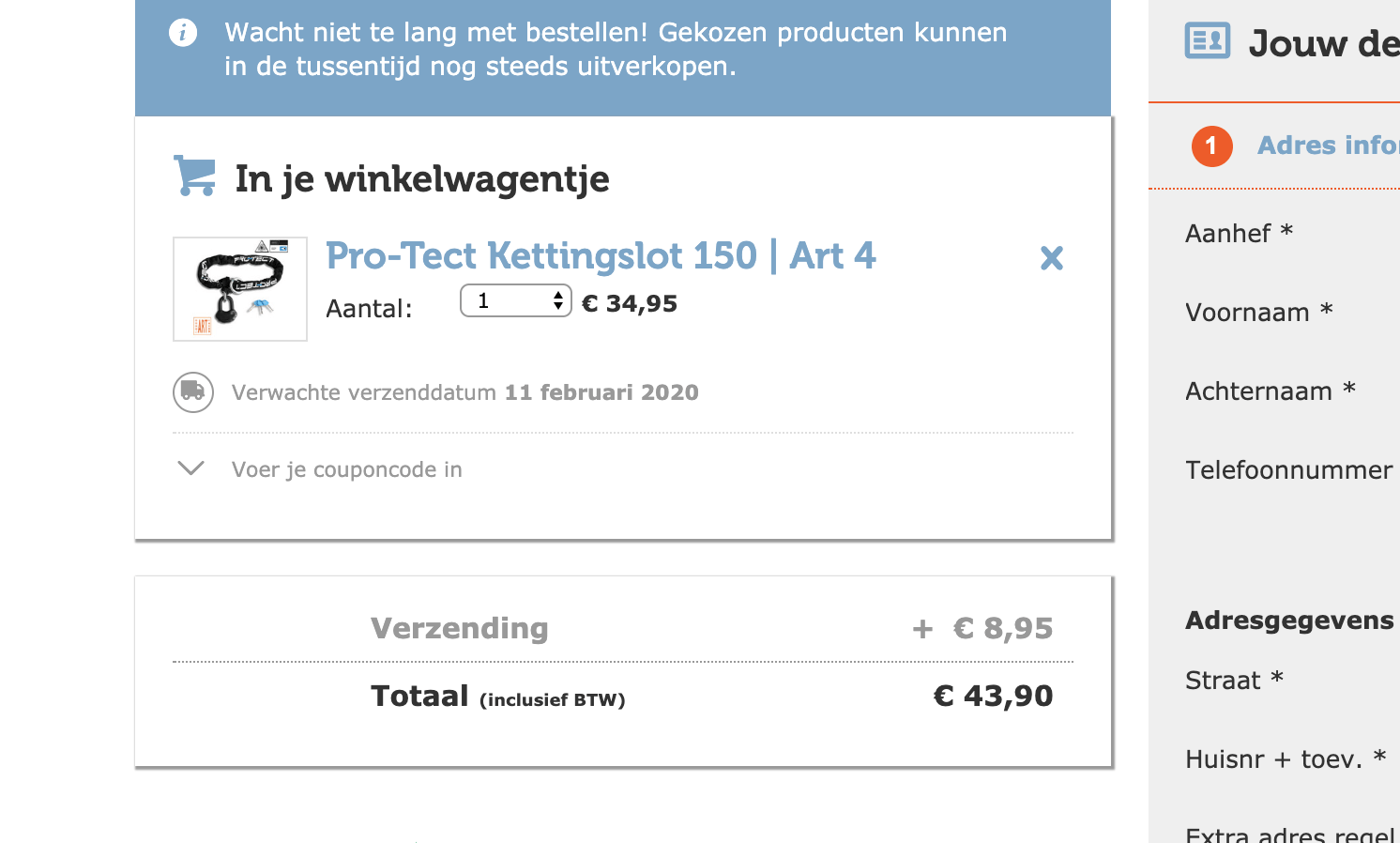Click the Totaal inclusief BTW amount
Image resolution: width=1400 pixels, height=843 pixels.
tap(993, 696)
